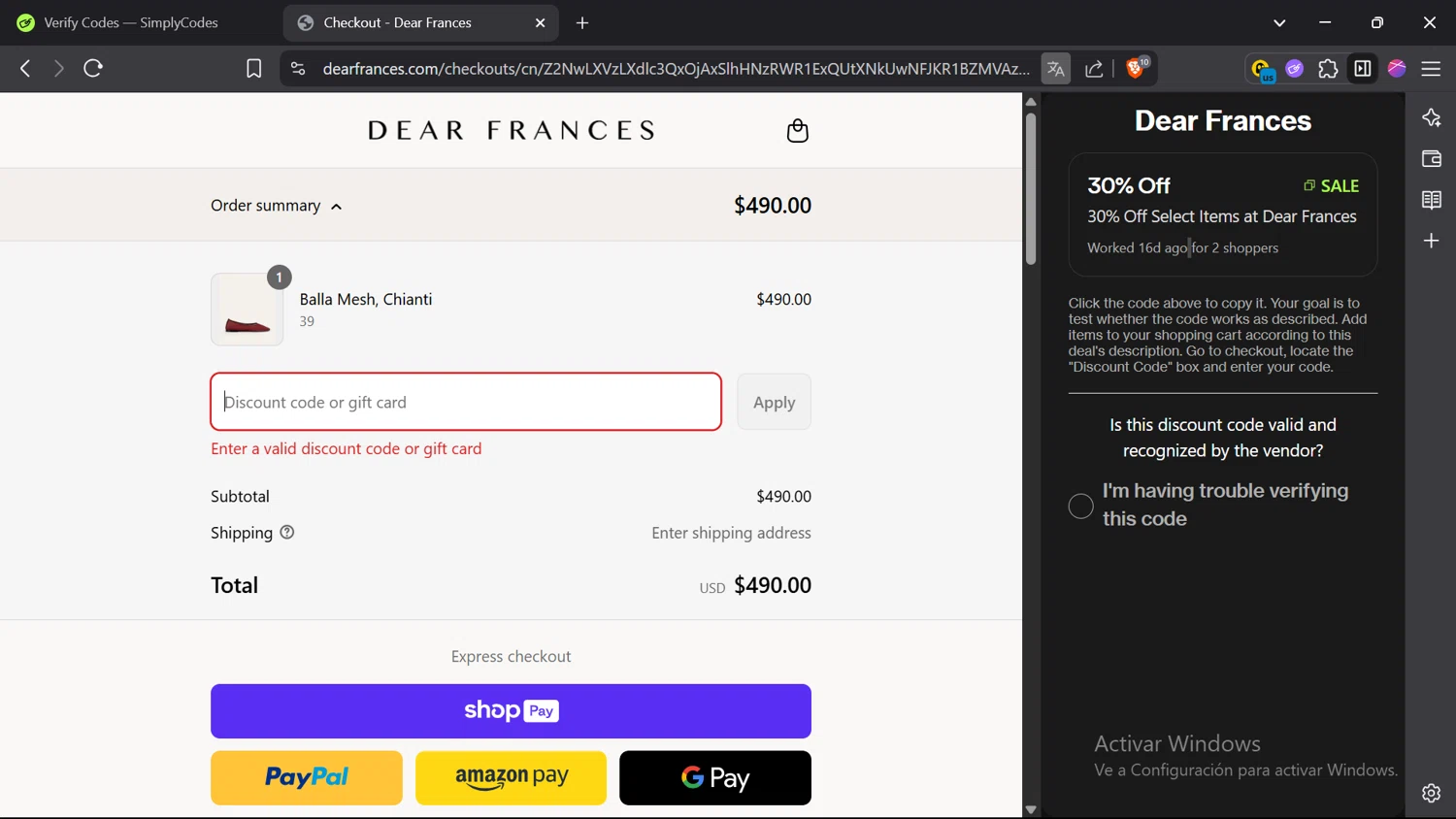
Task: Pay with Google Pay button
Action: (715, 777)
